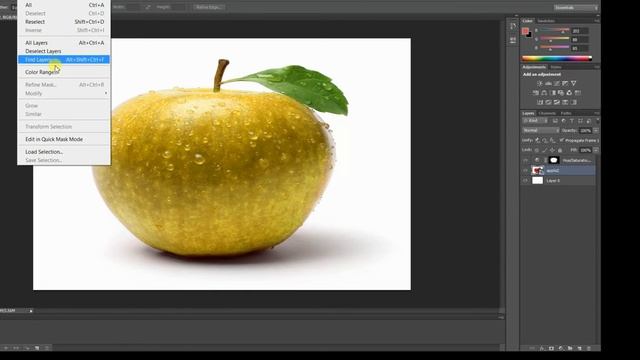Open the Normal blend mode dropdown
Viewport: 640px width, 360px height.
coord(541,131)
